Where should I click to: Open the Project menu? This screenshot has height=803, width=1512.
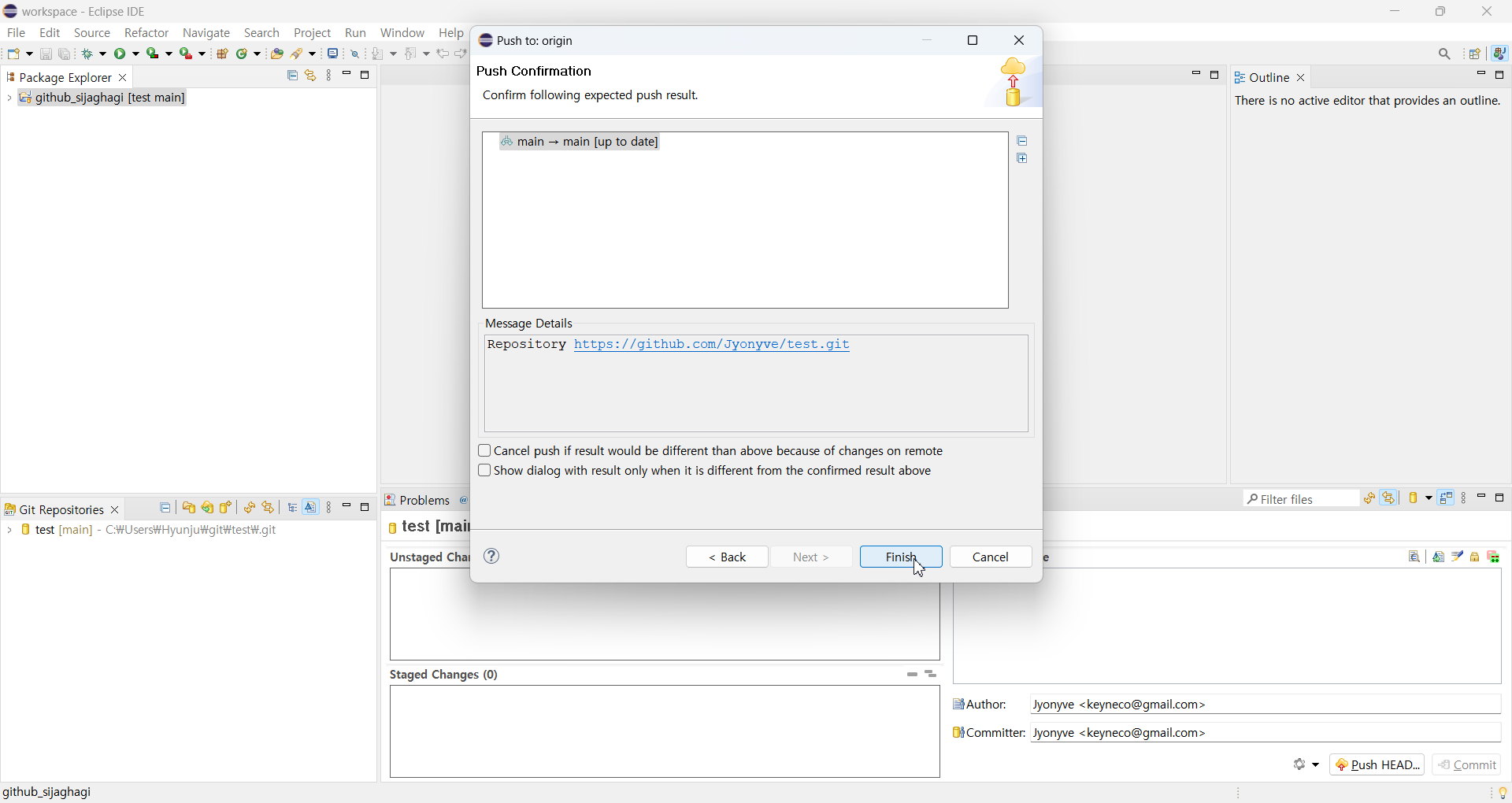point(313,33)
